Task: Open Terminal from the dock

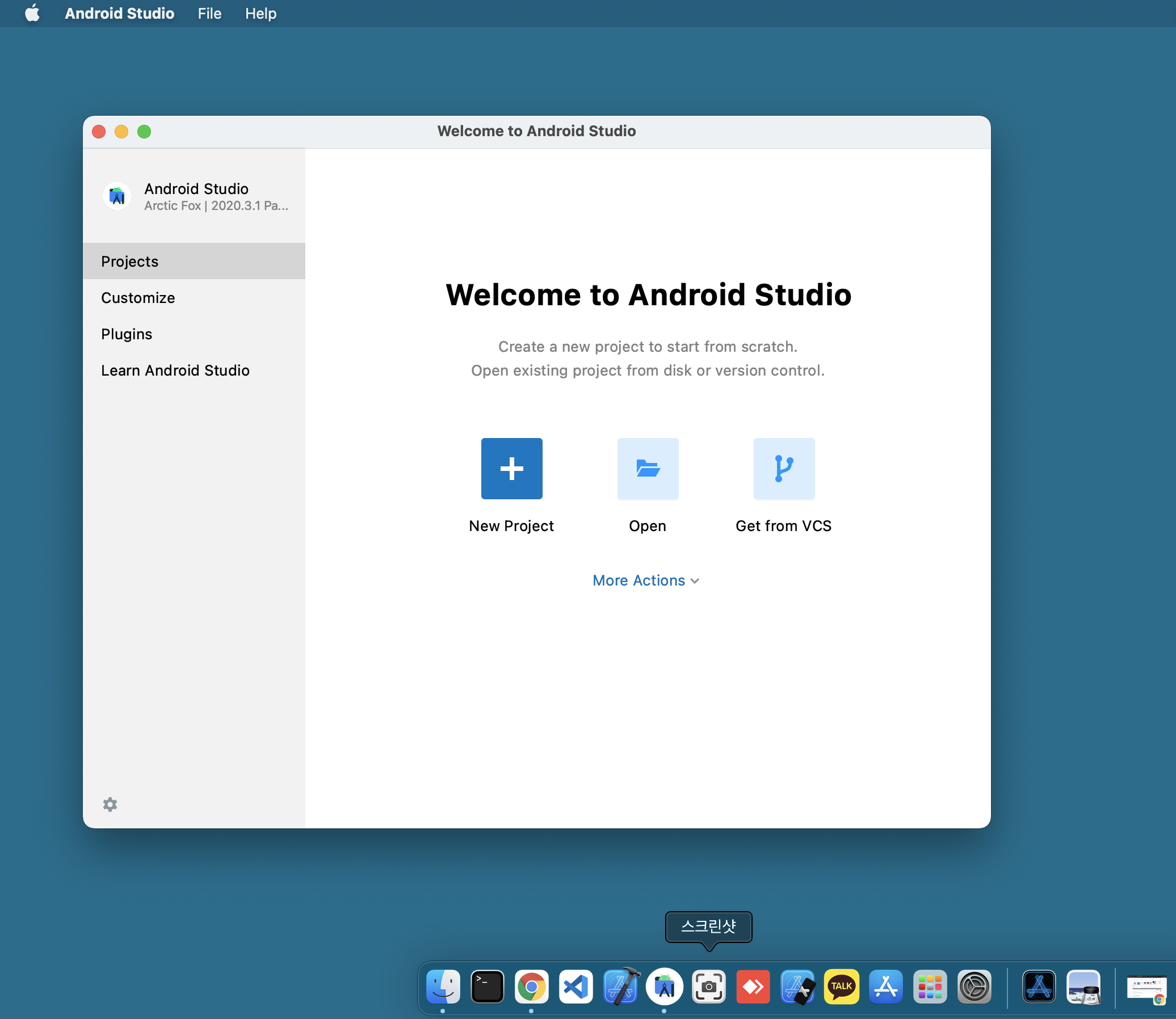Action: click(487, 987)
